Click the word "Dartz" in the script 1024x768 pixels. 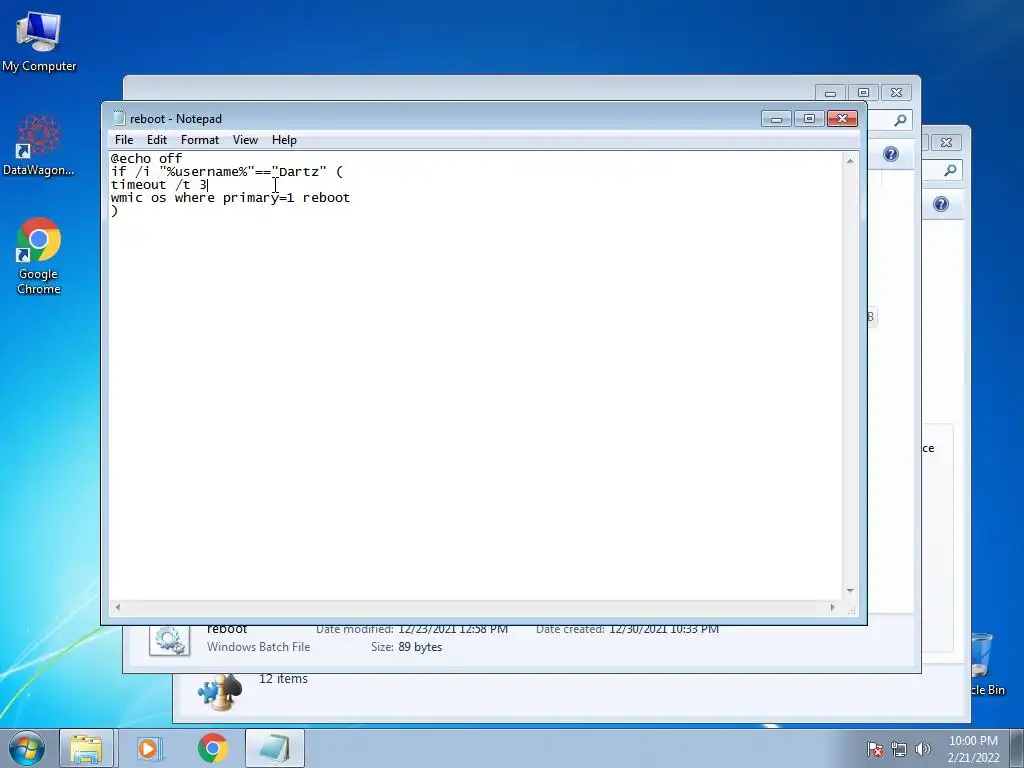[x=298, y=172]
